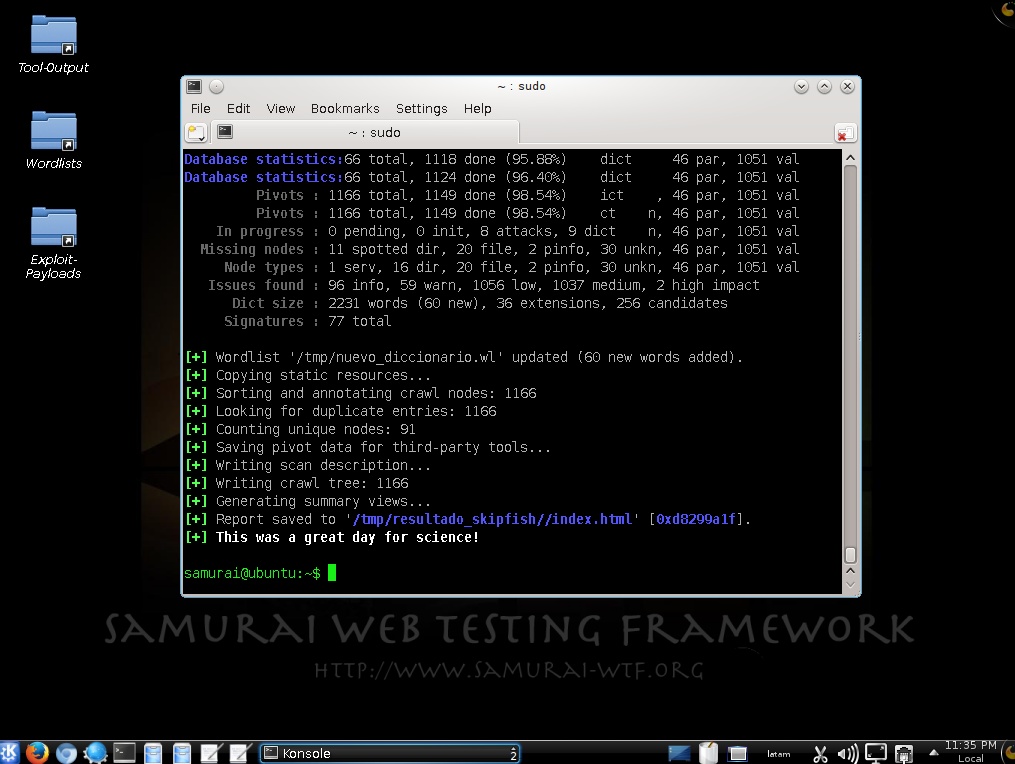Launch Firefox from the panel
The image size is (1015, 764).
click(x=38, y=753)
